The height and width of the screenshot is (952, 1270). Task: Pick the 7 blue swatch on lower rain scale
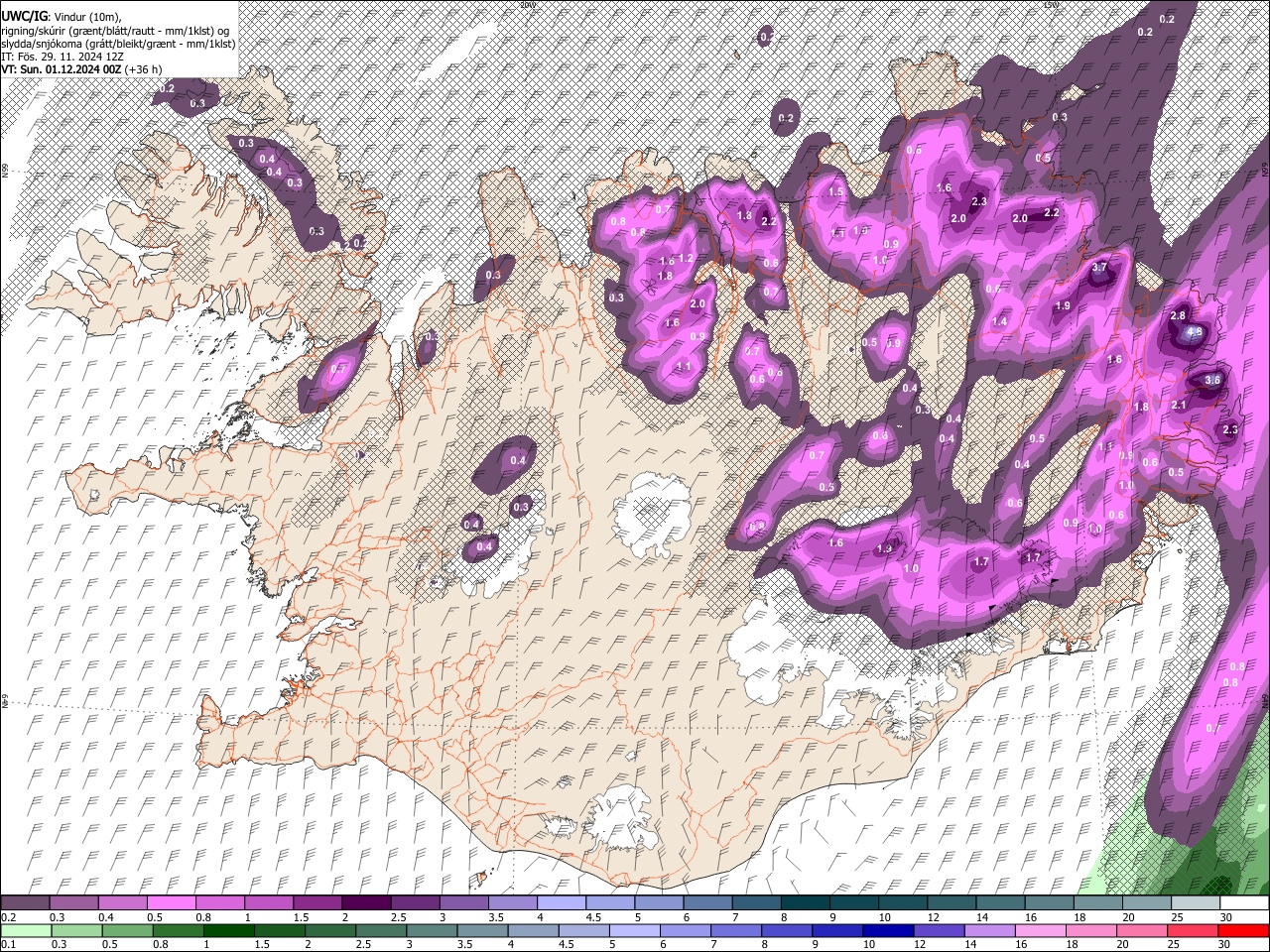736,931
